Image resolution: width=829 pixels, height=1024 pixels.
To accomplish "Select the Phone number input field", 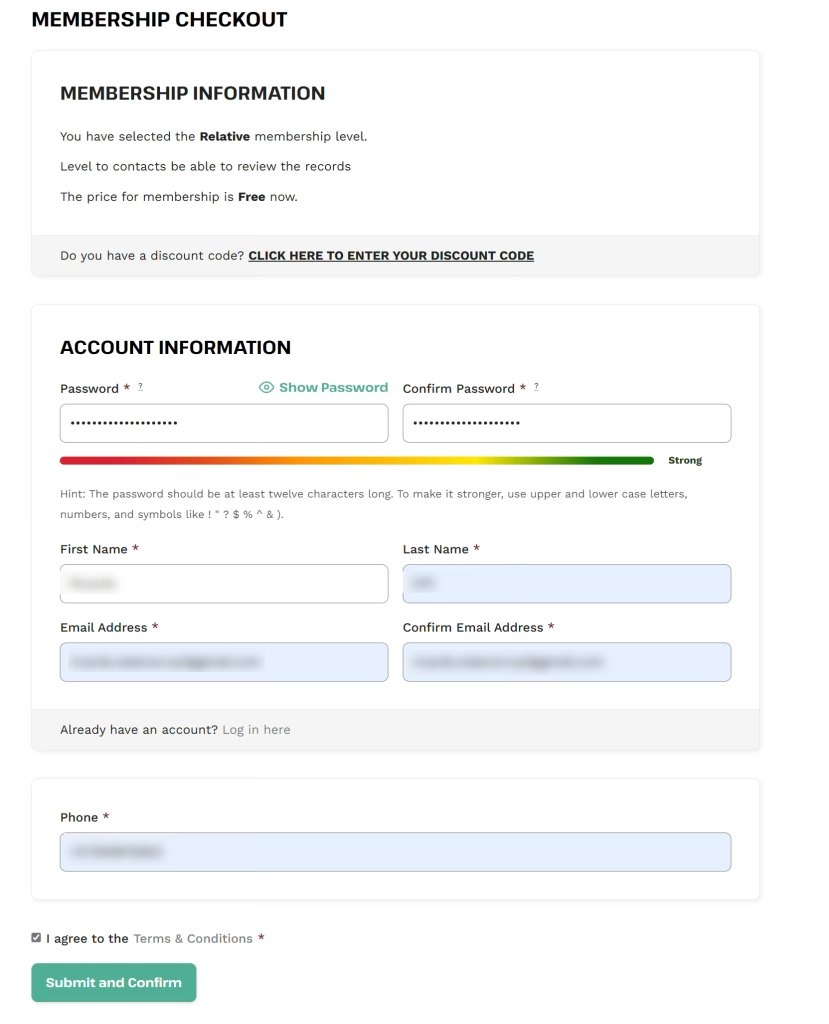I will pyautogui.click(x=395, y=852).
